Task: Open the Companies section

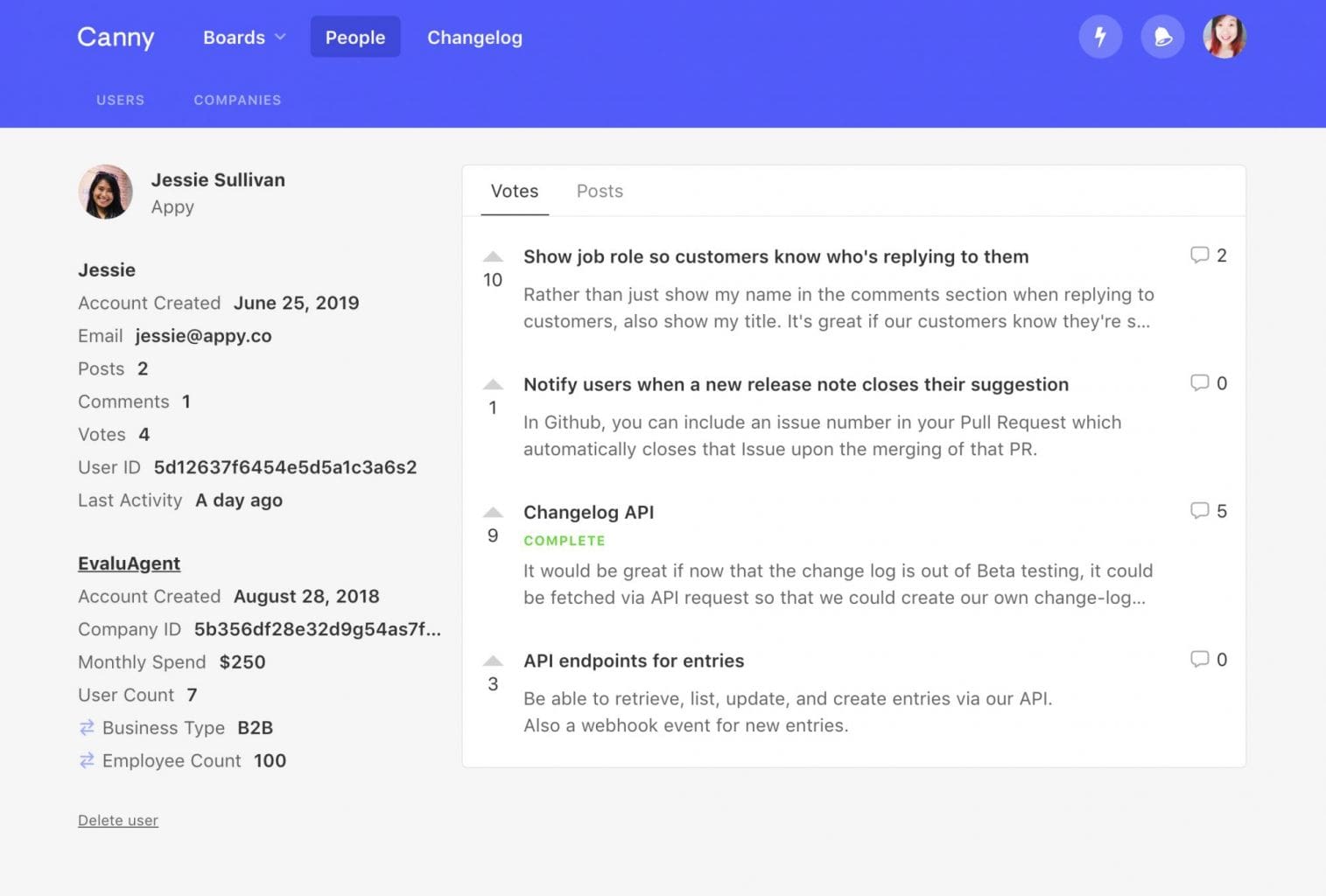Action: tap(236, 100)
